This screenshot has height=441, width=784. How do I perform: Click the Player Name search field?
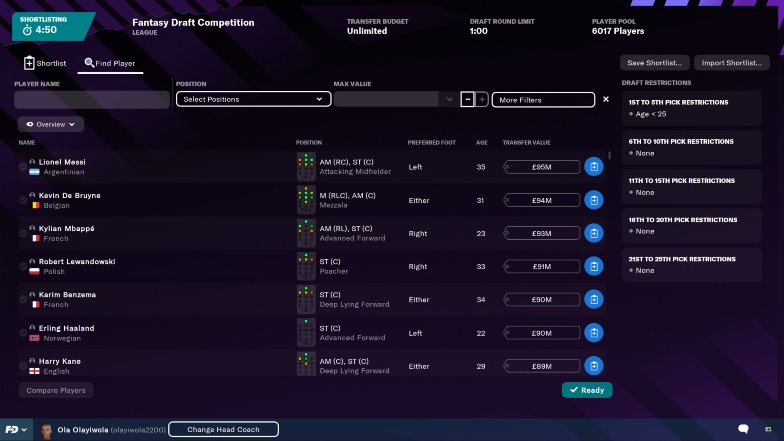[92, 100]
